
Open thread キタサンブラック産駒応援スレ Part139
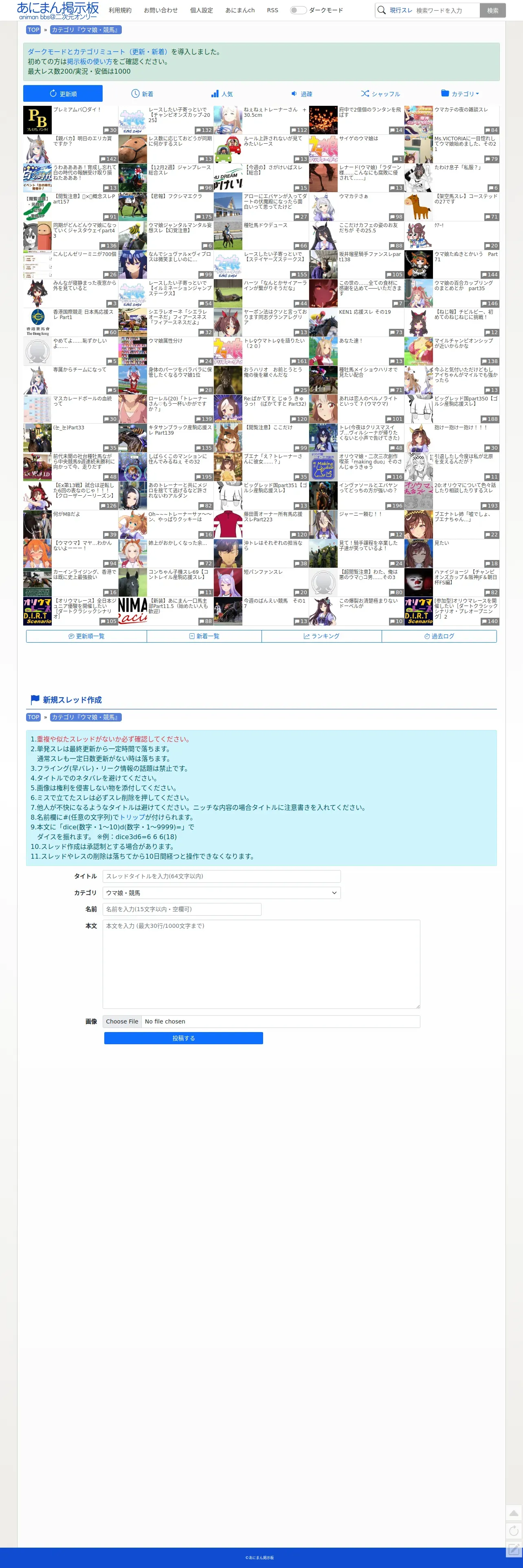click(x=180, y=430)
